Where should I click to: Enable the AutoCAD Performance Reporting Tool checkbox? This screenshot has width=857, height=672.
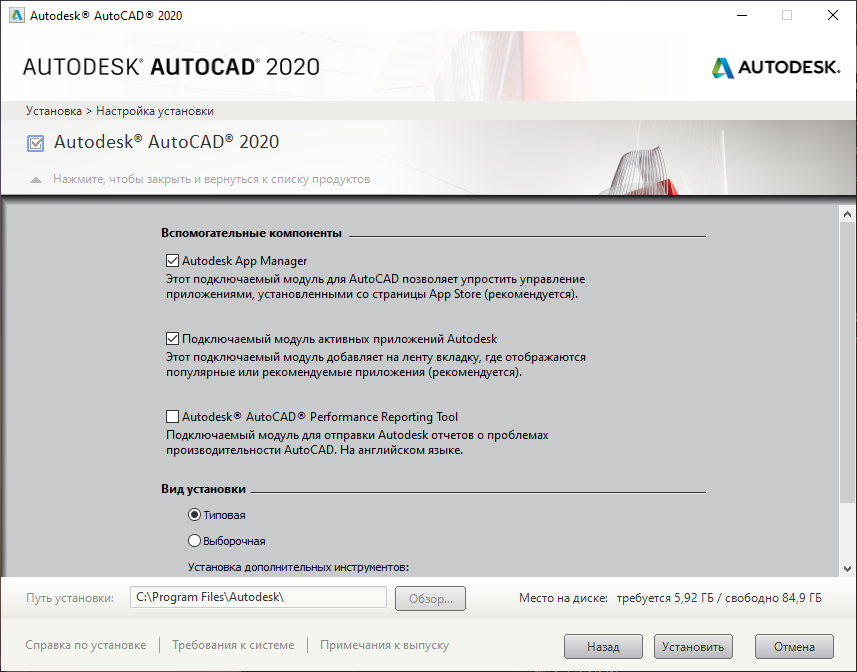(x=172, y=417)
